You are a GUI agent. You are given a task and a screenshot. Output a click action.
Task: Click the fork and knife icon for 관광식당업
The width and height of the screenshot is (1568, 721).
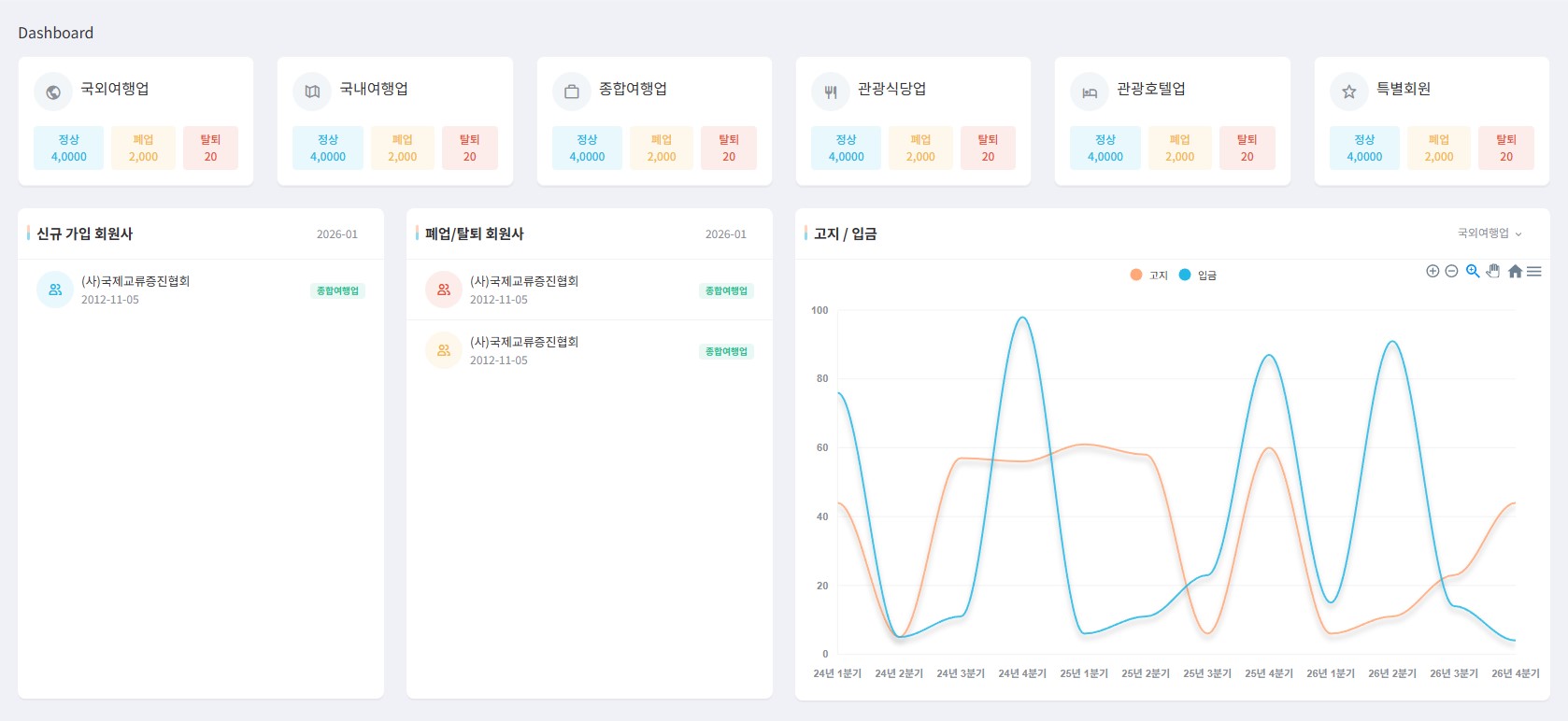831,92
